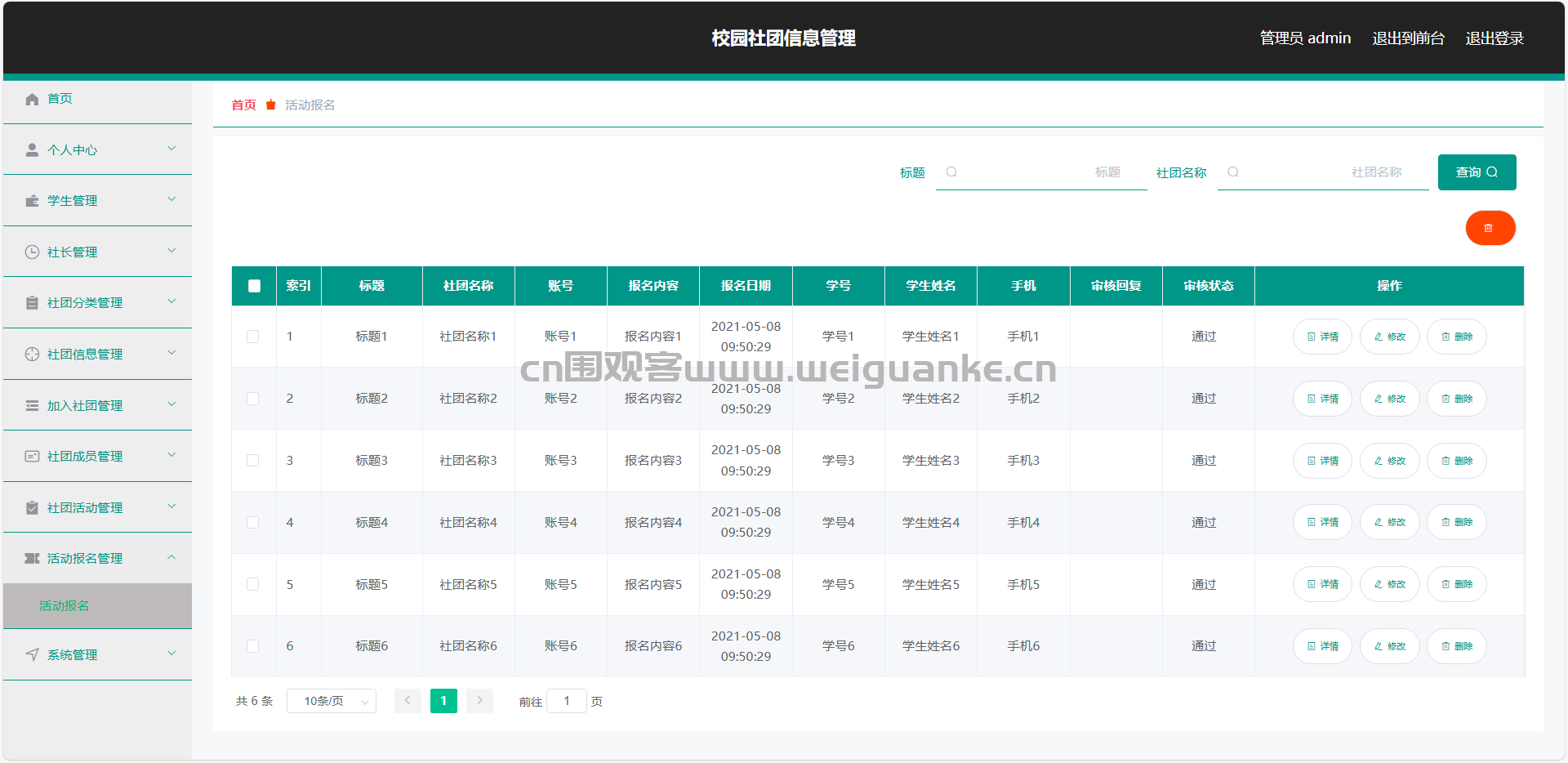Toggle the select-all checkbox in table header
The image size is (1568, 763).
[x=254, y=286]
